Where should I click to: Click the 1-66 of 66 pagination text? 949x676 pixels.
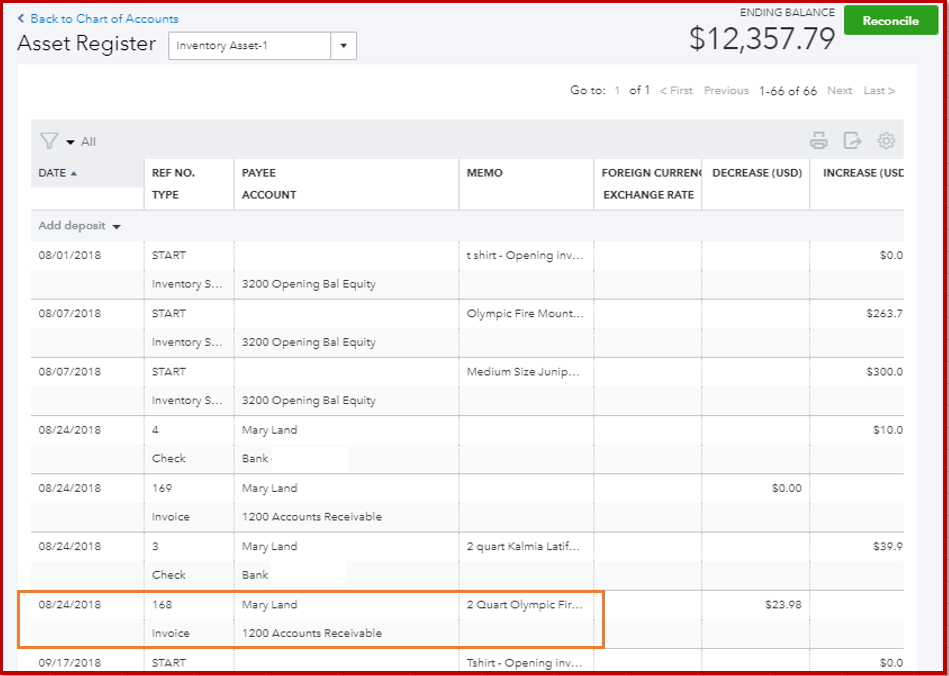[x=788, y=91]
